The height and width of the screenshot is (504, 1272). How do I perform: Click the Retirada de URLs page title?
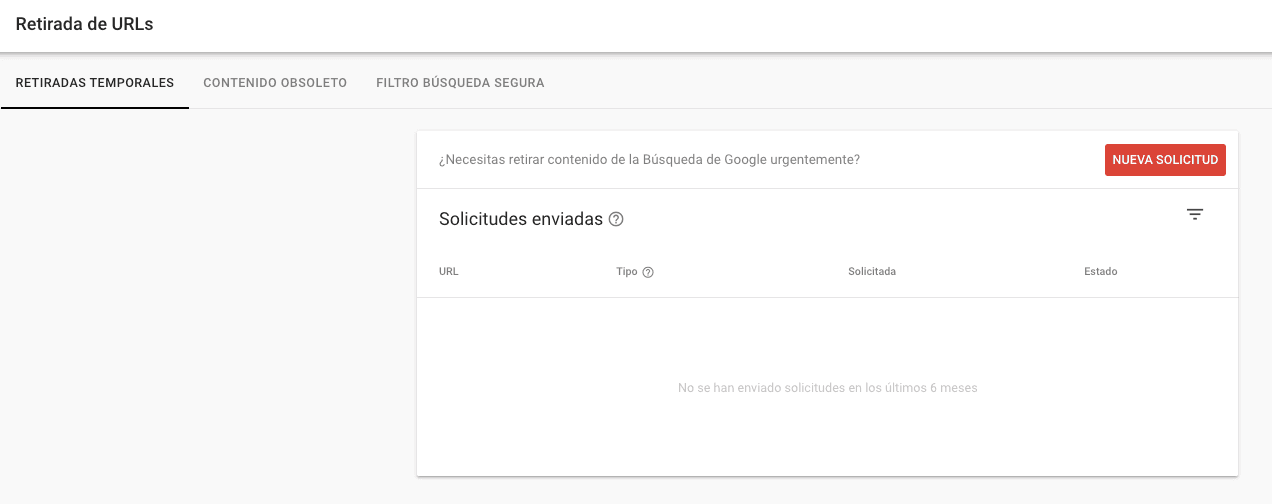point(85,24)
